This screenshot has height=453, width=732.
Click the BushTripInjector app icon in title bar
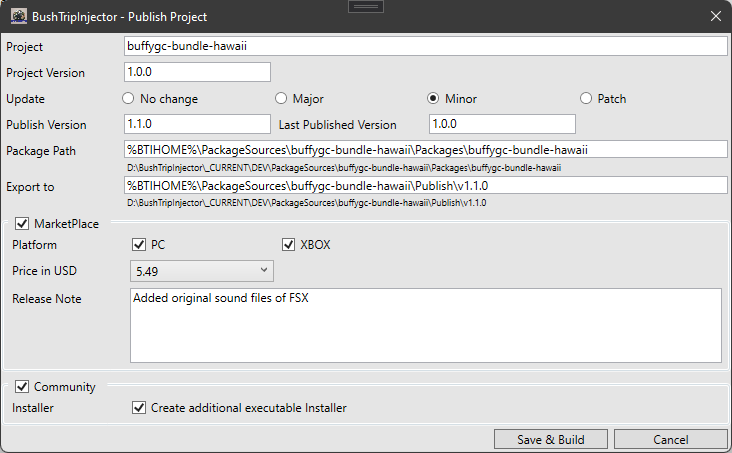(x=19, y=16)
